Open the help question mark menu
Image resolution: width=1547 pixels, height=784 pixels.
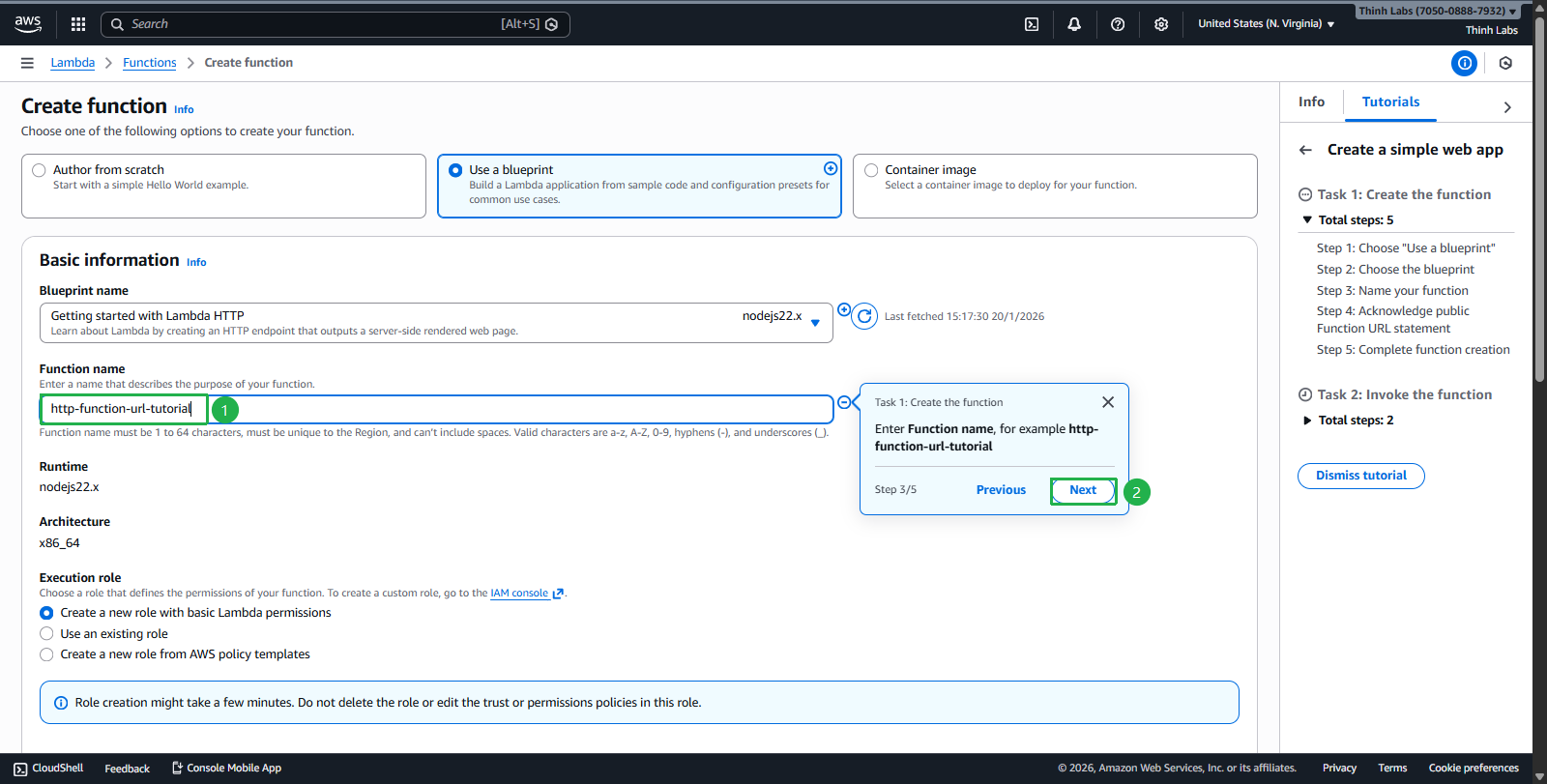pyautogui.click(x=1118, y=24)
